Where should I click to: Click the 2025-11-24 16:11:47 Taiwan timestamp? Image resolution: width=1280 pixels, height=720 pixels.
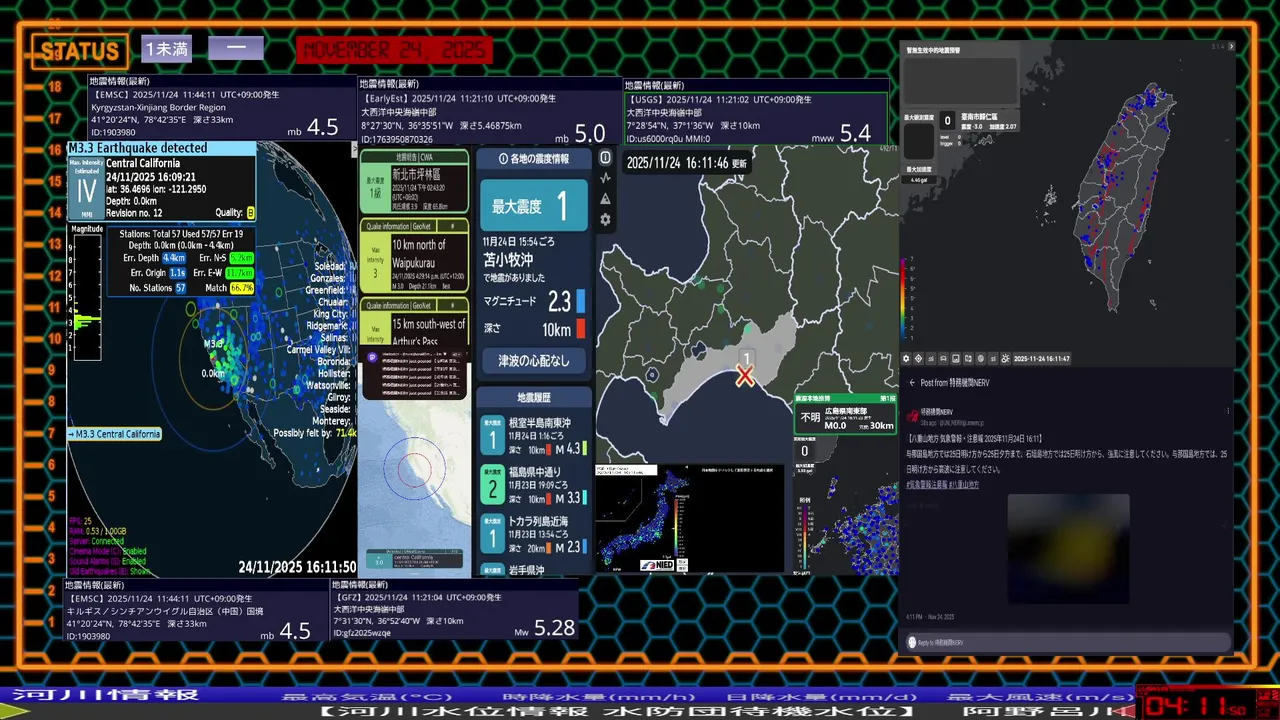click(1041, 358)
